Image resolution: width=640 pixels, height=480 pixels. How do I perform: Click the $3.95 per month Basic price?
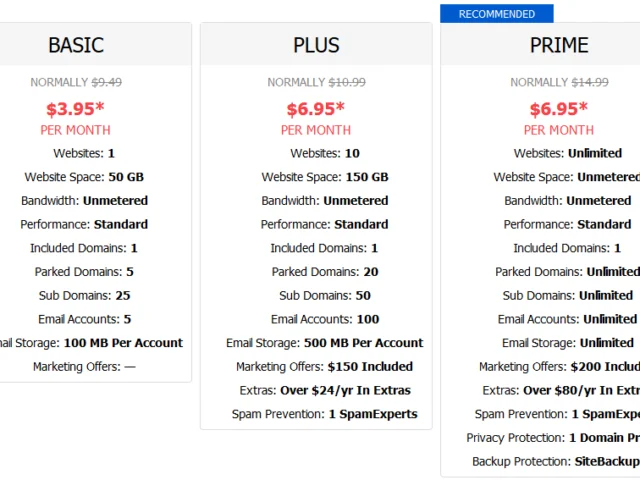click(75, 109)
